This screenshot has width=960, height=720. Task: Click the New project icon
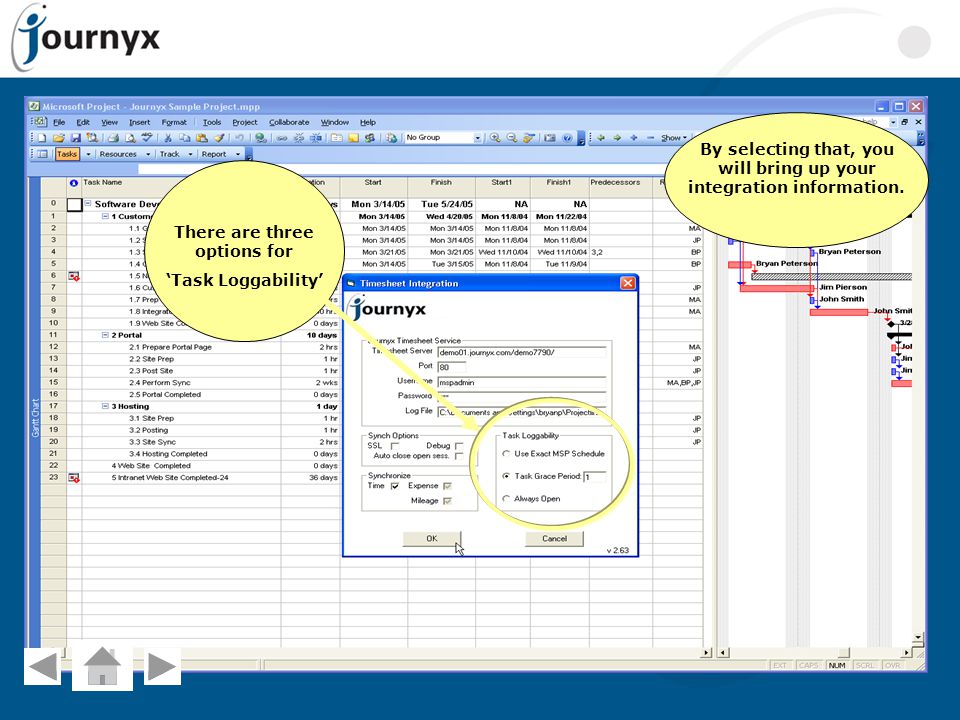point(42,138)
